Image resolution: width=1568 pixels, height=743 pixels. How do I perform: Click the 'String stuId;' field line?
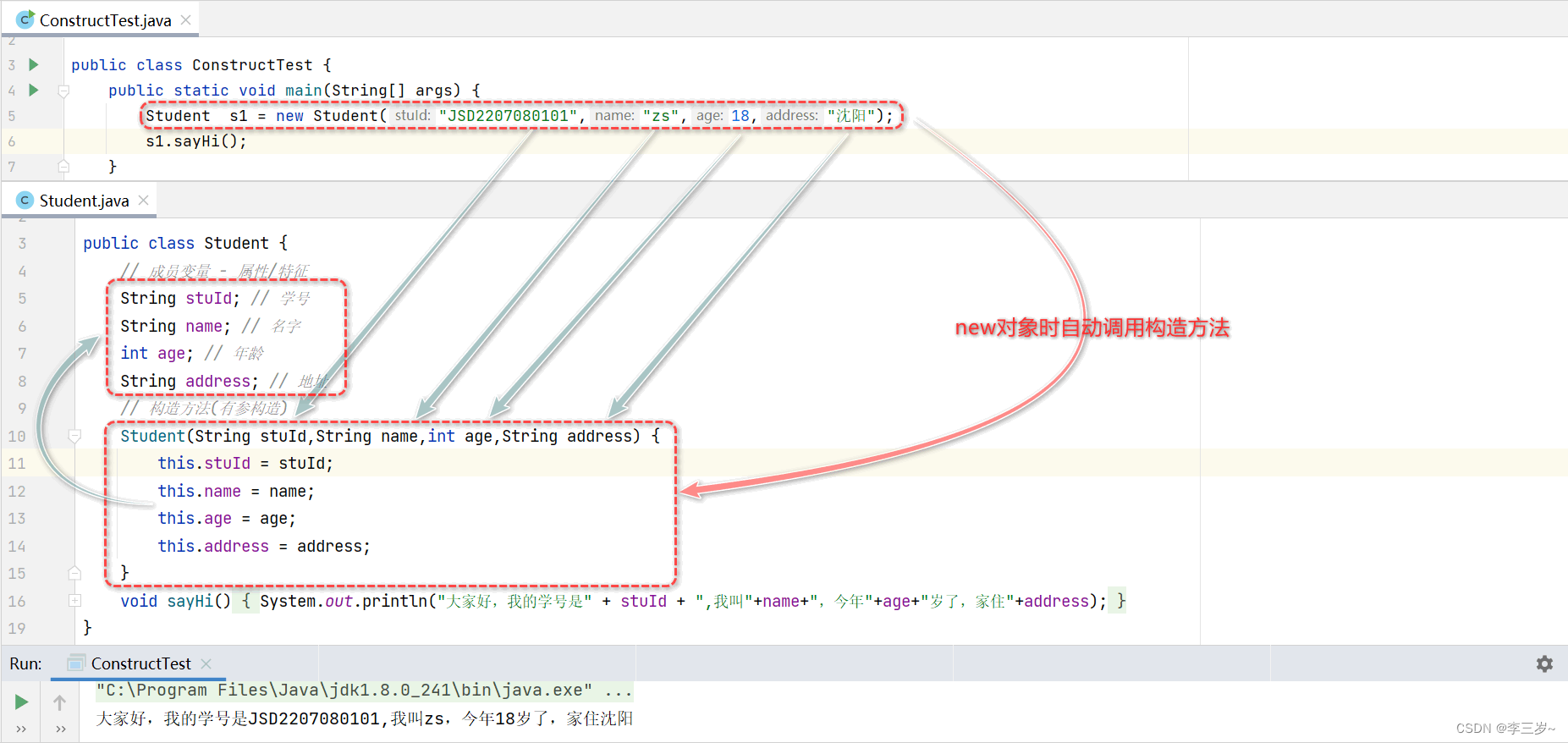pos(180,299)
